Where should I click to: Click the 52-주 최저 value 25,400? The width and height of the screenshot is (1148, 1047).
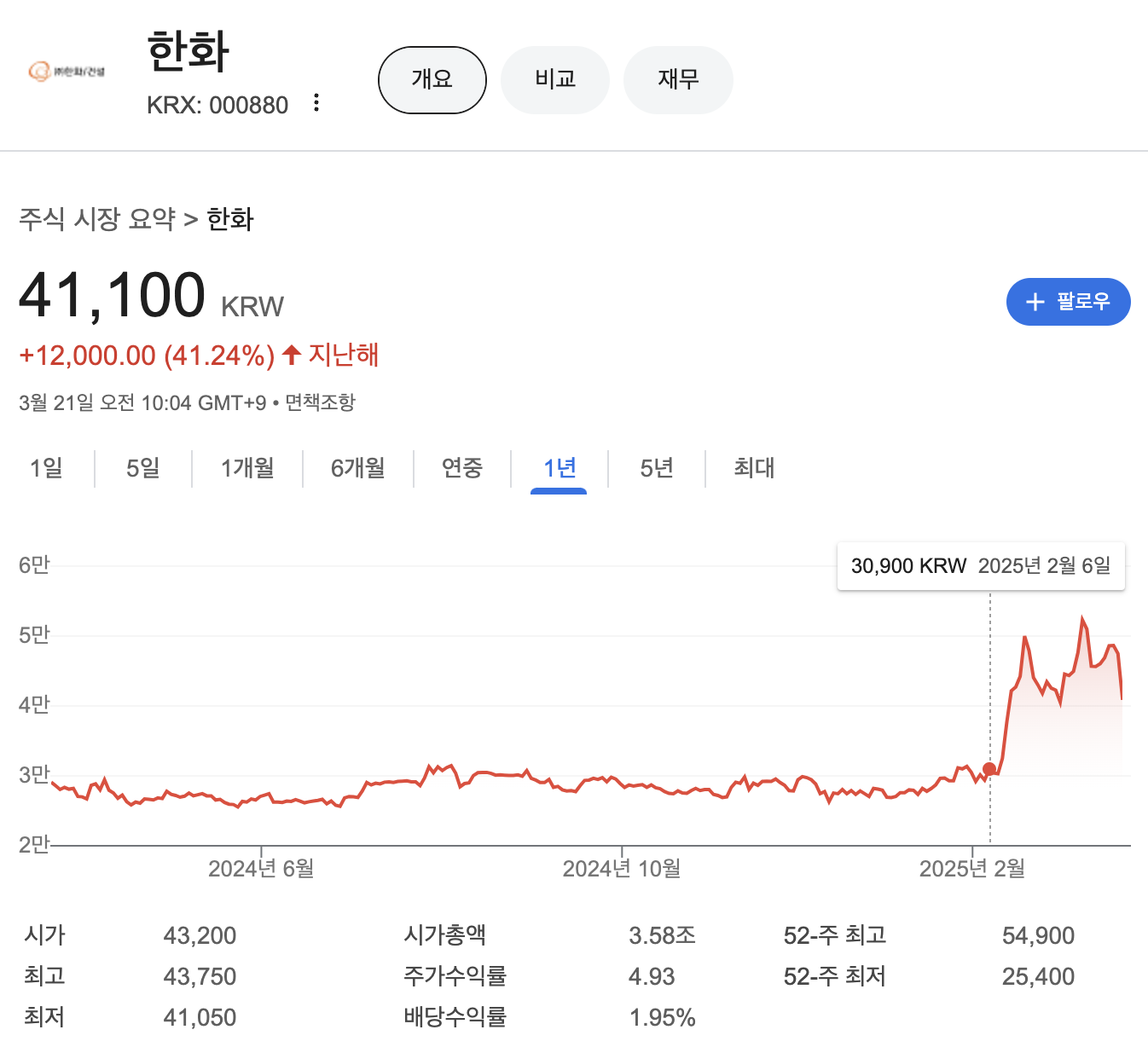click(x=1038, y=976)
